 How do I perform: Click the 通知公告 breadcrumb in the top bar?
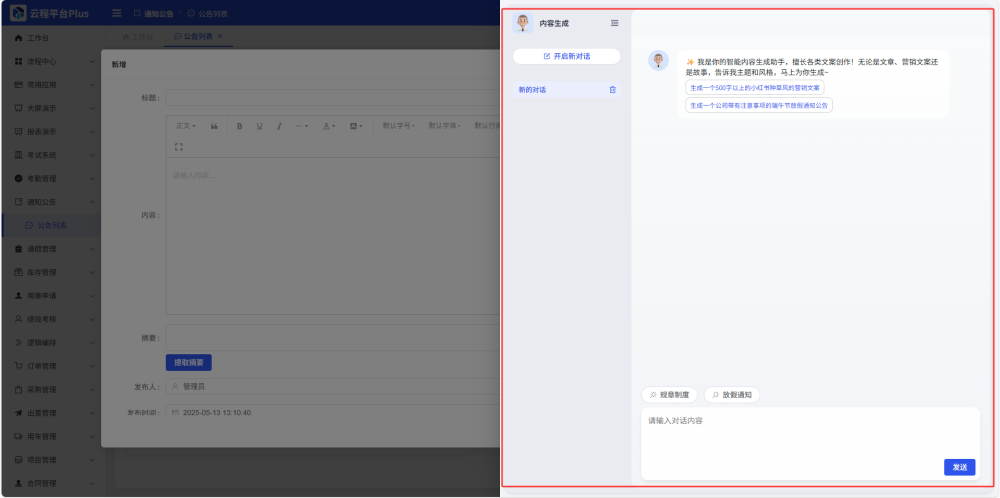(153, 13)
